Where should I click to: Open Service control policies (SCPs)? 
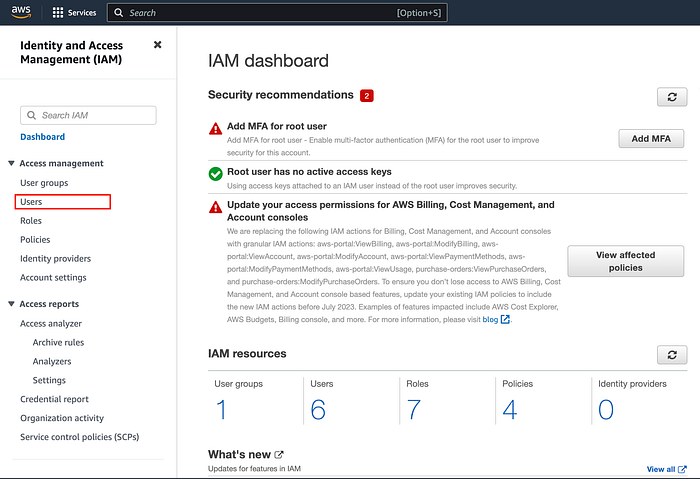pos(79,437)
